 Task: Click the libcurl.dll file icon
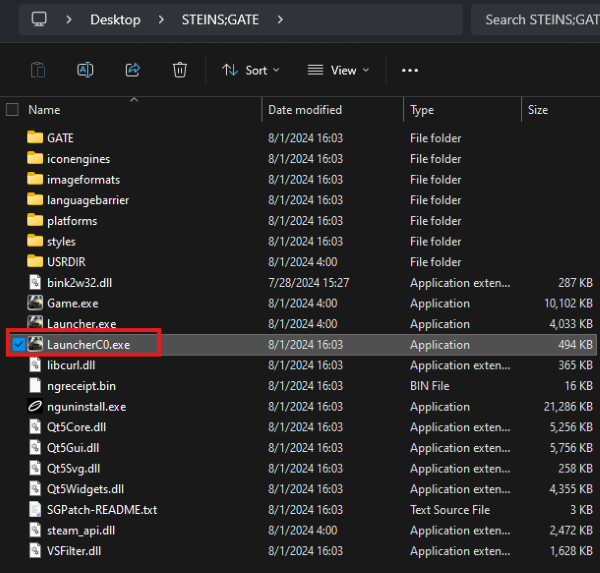coord(35,365)
